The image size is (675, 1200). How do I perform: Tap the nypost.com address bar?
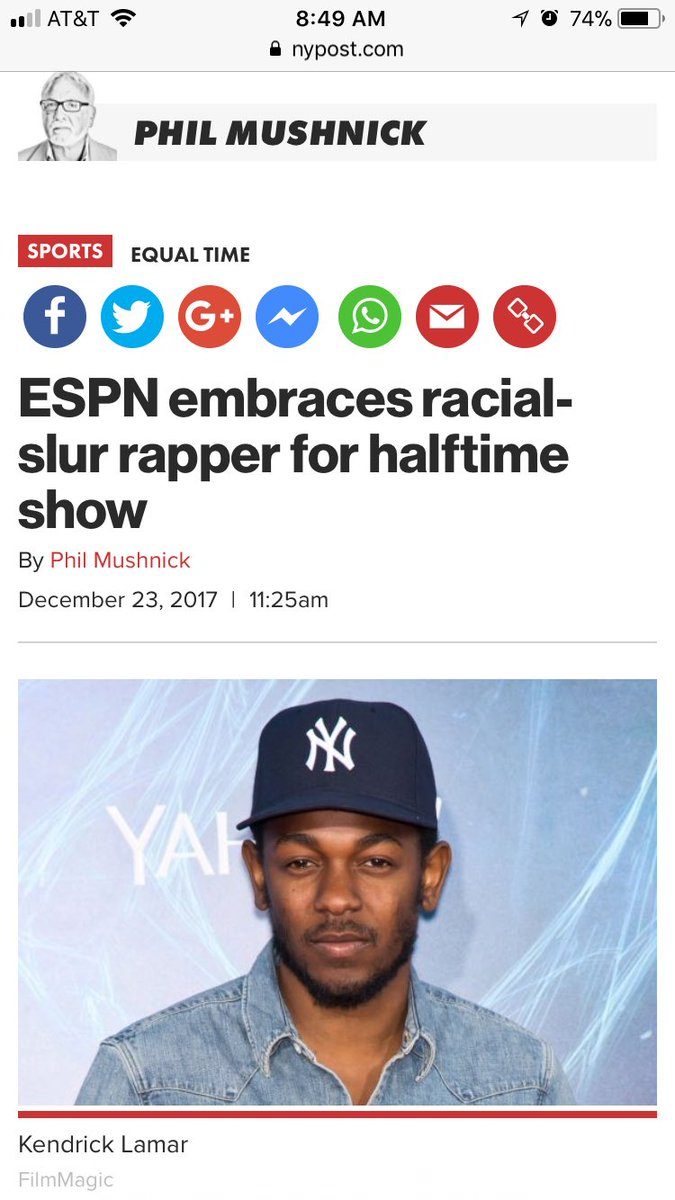pyautogui.click(x=337, y=49)
